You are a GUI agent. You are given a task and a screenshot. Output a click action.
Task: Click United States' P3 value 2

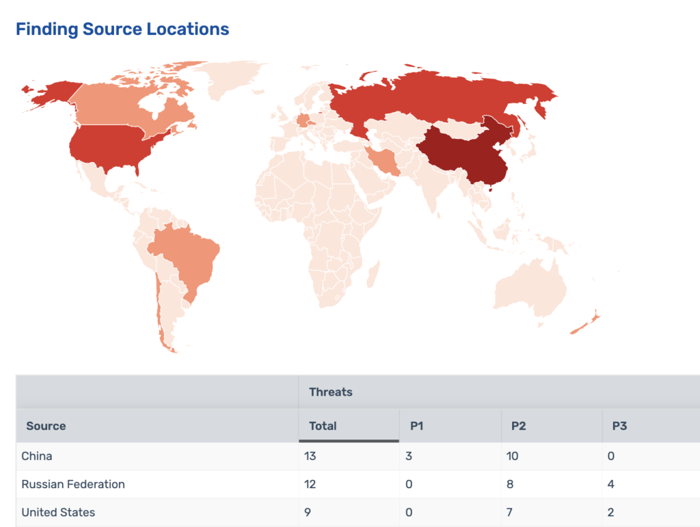(x=611, y=512)
